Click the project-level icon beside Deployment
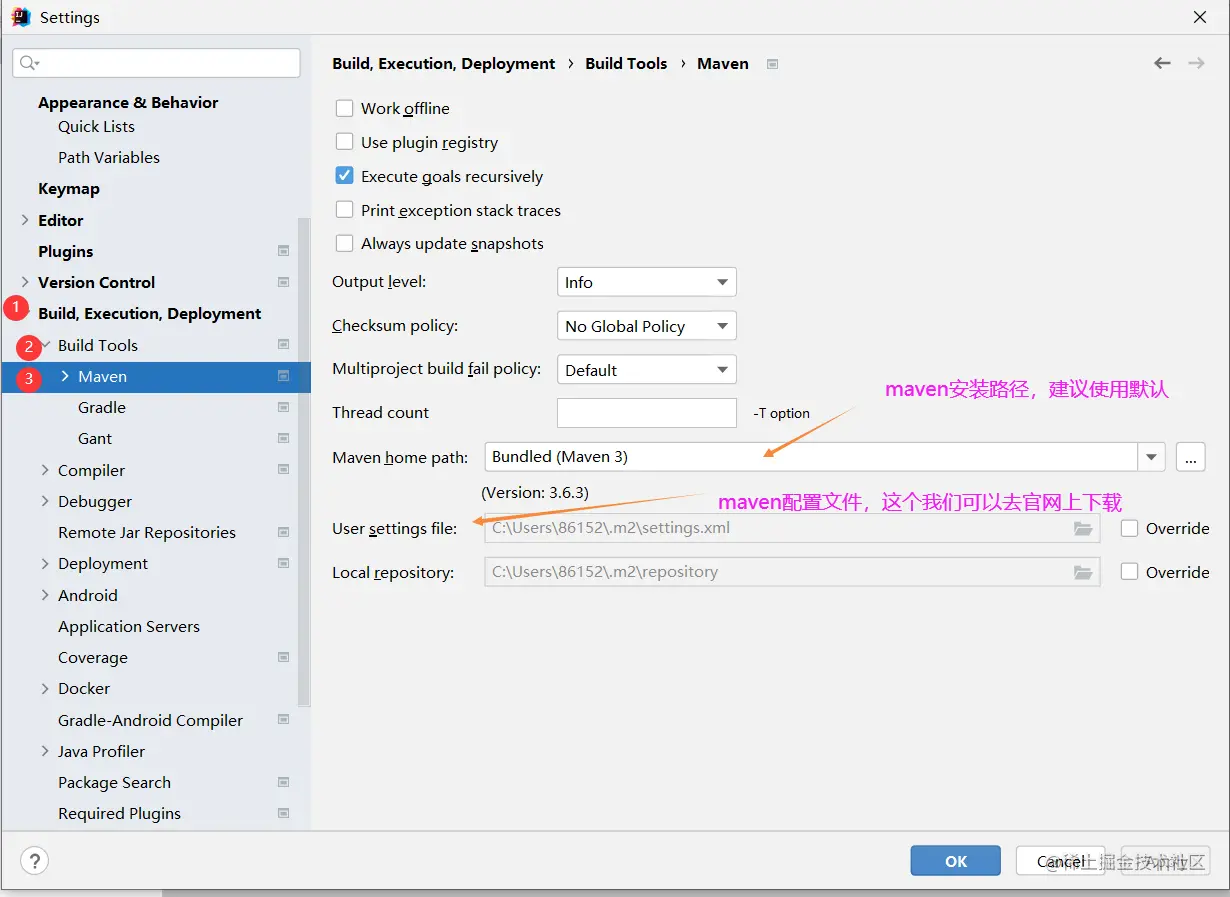Image resolution: width=1230 pixels, height=897 pixels. click(284, 563)
